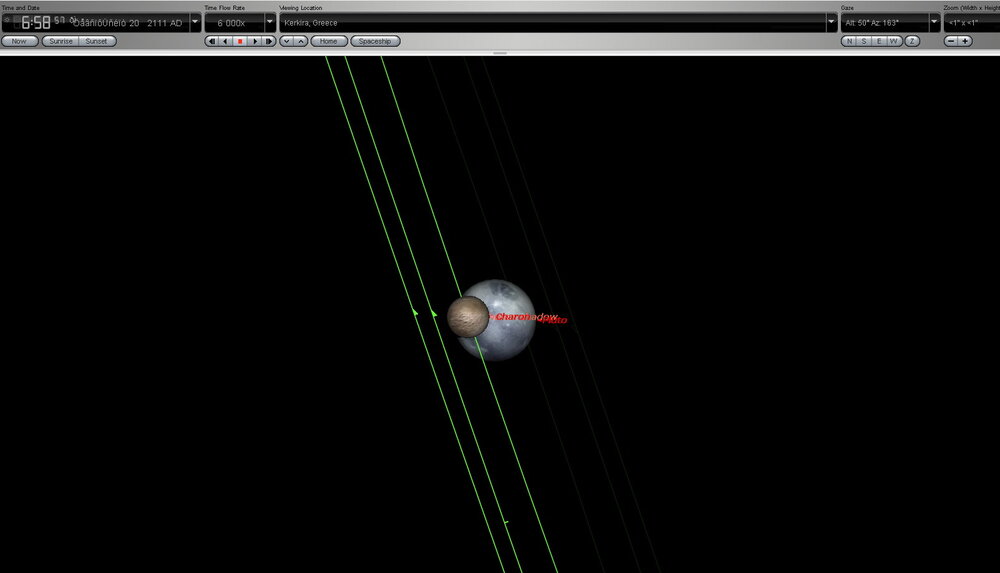Lower elevation with the down arrow button
1000x573 pixels.
[x=286, y=41]
